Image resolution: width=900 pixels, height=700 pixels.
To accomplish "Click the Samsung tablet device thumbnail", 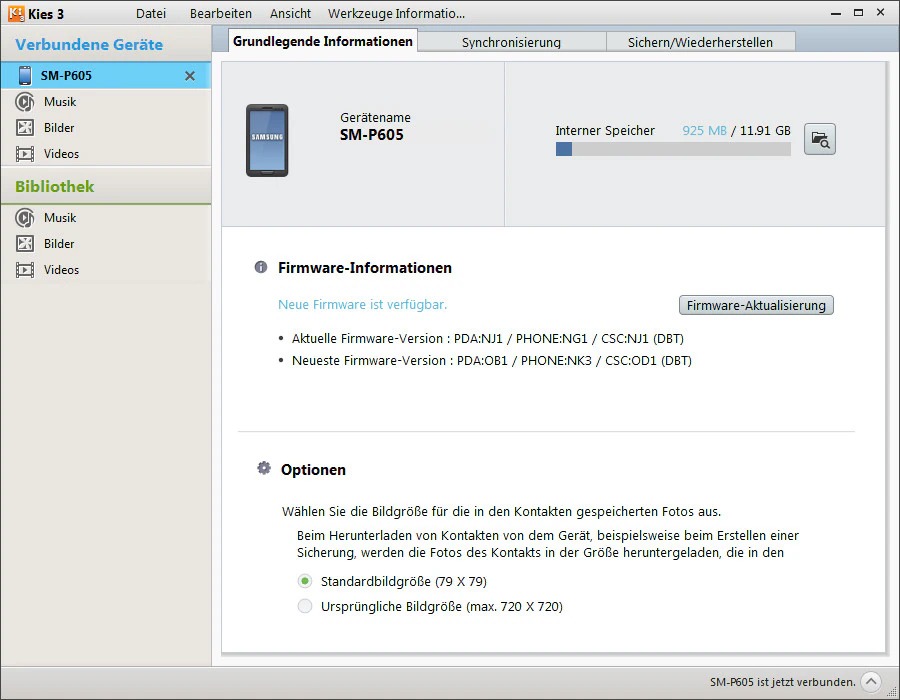I will click(x=267, y=140).
